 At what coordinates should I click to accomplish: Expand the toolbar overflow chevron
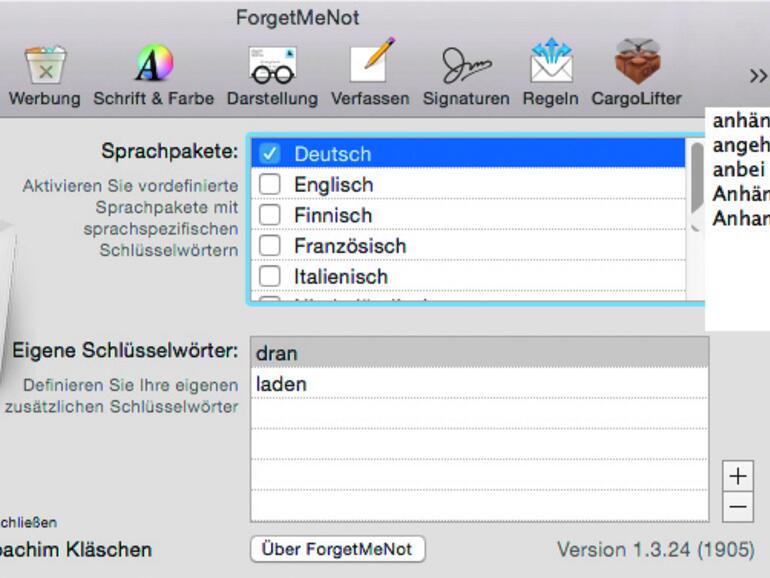click(758, 76)
